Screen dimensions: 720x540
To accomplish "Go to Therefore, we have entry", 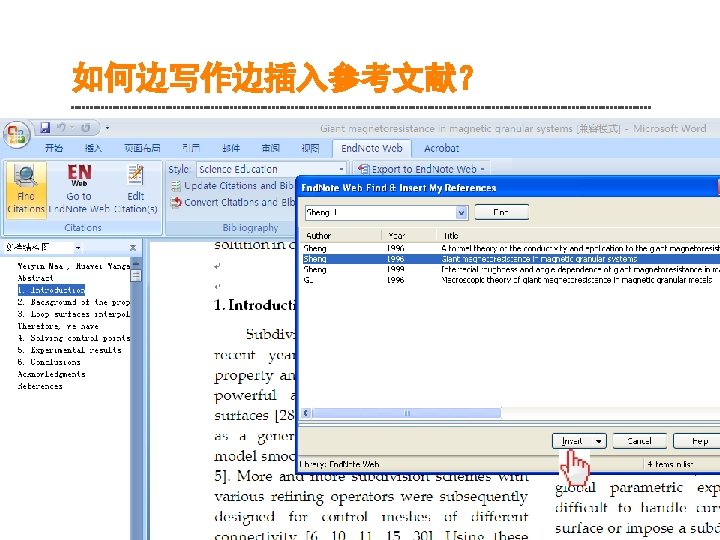I will click(58, 326).
